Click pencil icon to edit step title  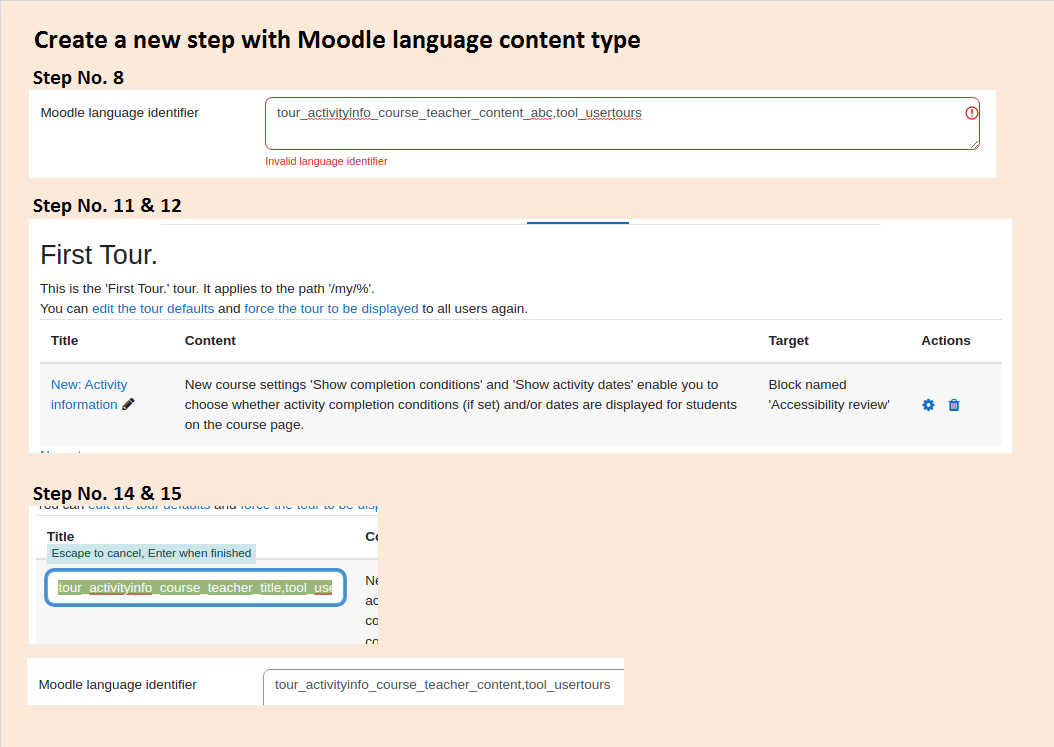[128, 404]
